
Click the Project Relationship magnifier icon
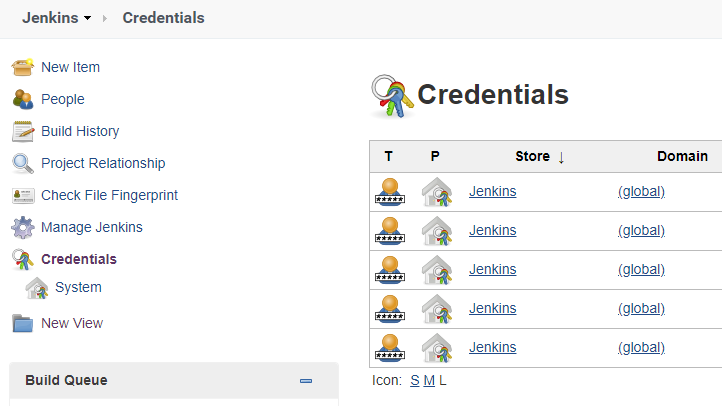(x=23, y=163)
